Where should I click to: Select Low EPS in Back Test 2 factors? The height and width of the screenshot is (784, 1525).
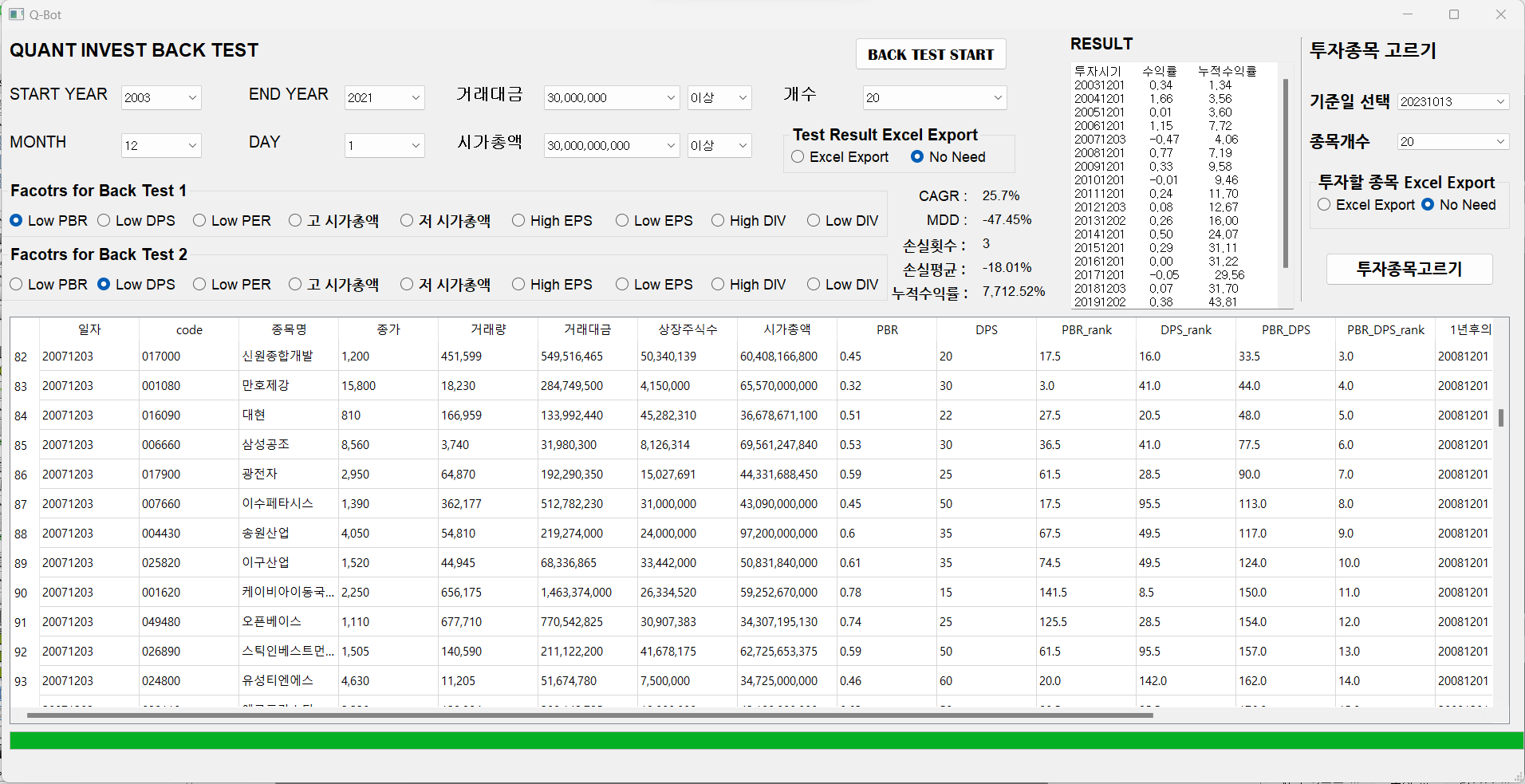pos(654,285)
